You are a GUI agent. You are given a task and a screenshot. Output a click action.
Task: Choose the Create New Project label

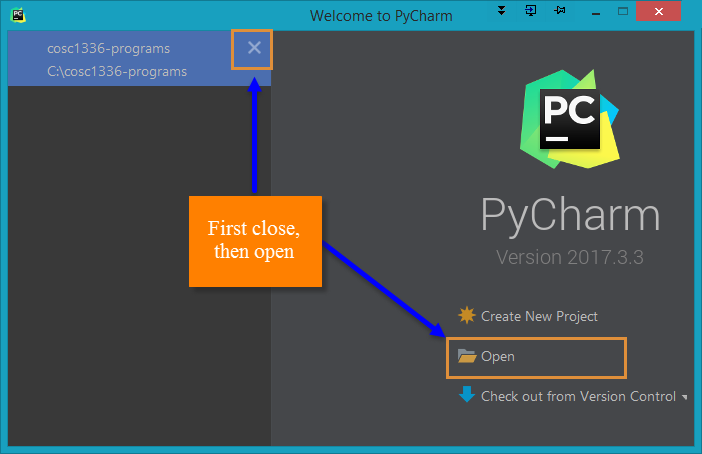(539, 316)
